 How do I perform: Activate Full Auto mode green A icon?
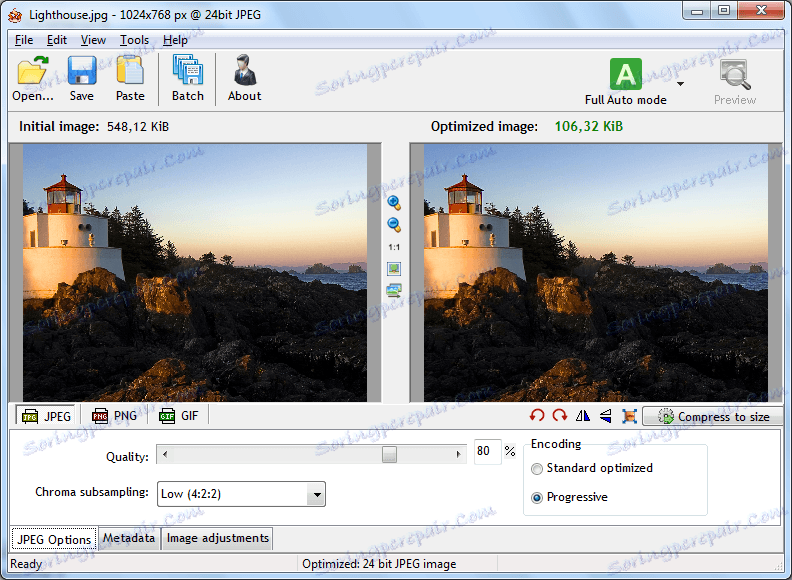(x=625, y=74)
